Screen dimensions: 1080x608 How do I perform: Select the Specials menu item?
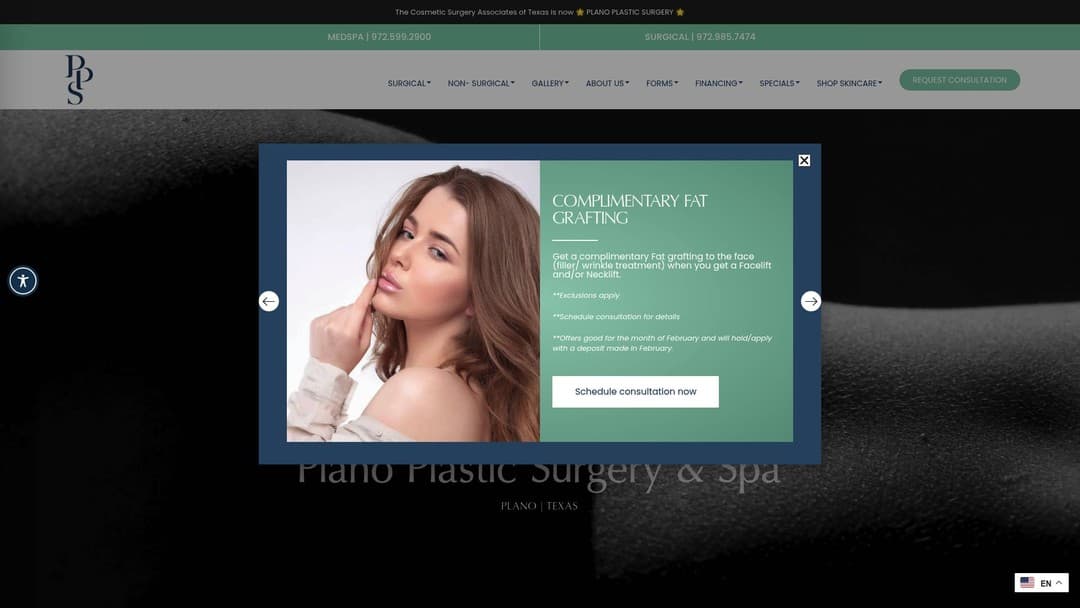click(x=779, y=83)
